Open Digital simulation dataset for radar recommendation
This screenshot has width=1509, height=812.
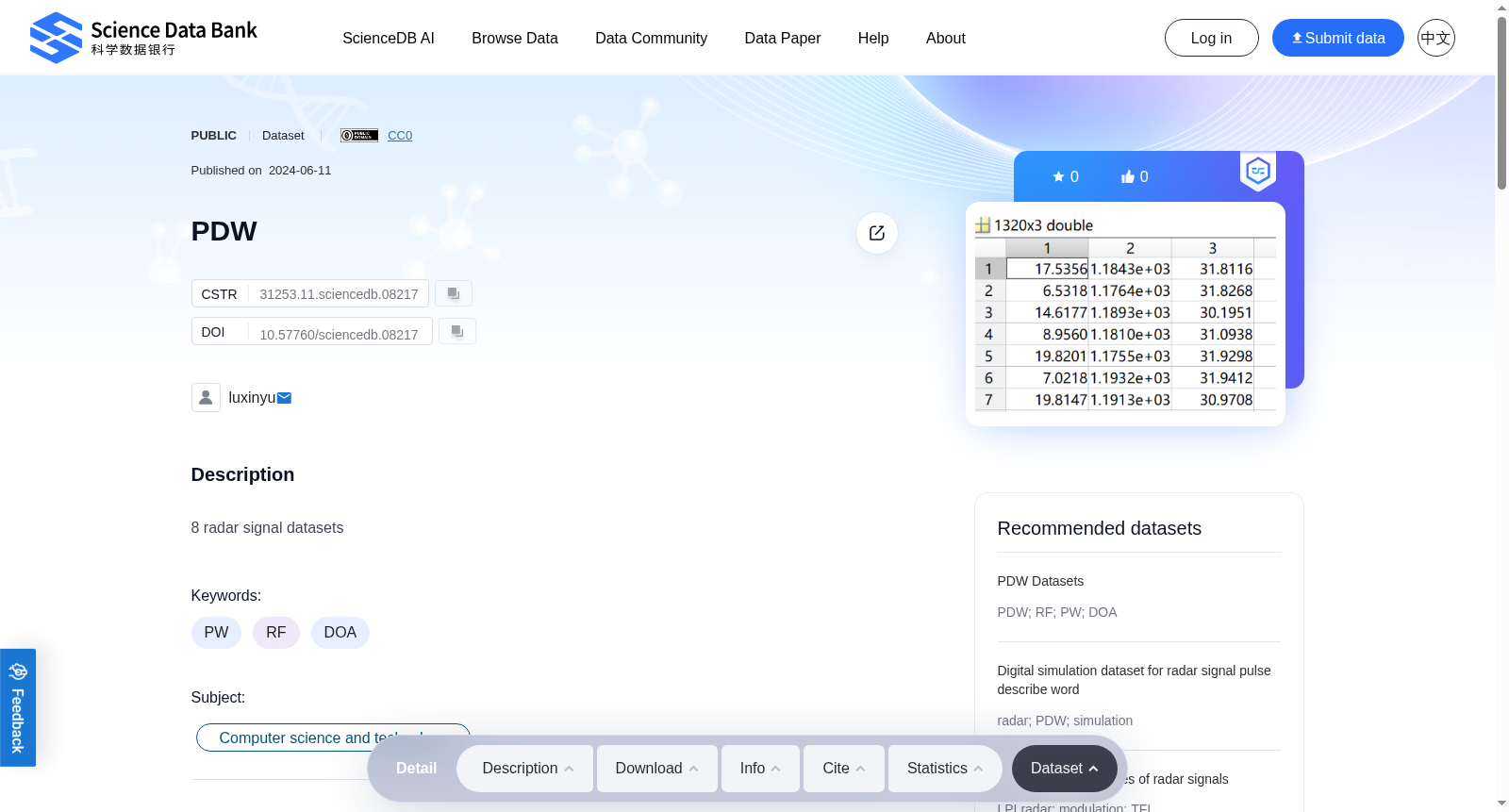[1134, 680]
